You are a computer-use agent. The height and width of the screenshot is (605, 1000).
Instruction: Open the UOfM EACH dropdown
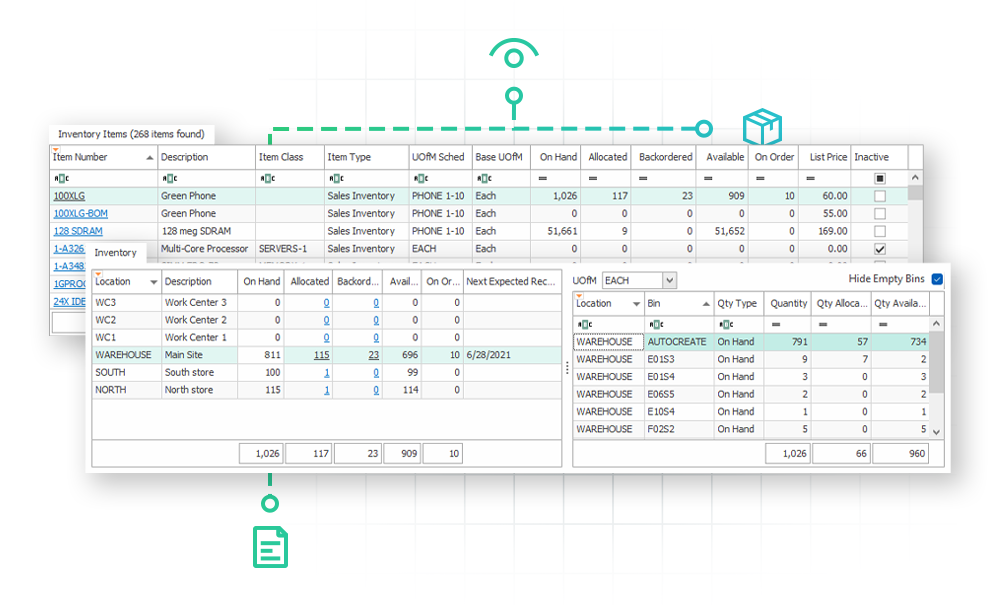(x=669, y=282)
